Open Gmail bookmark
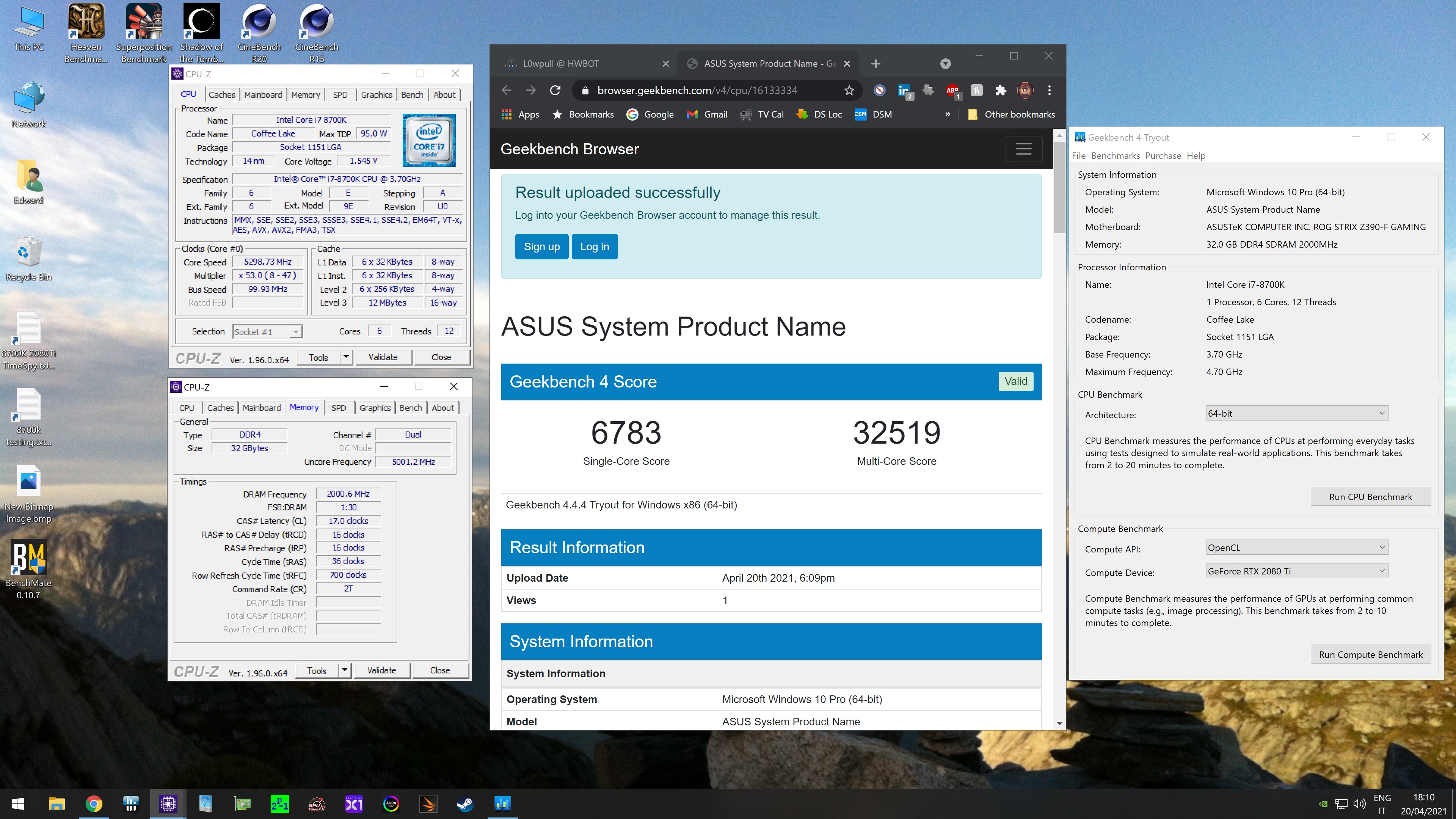The image size is (1456, 819). click(707, 114)
